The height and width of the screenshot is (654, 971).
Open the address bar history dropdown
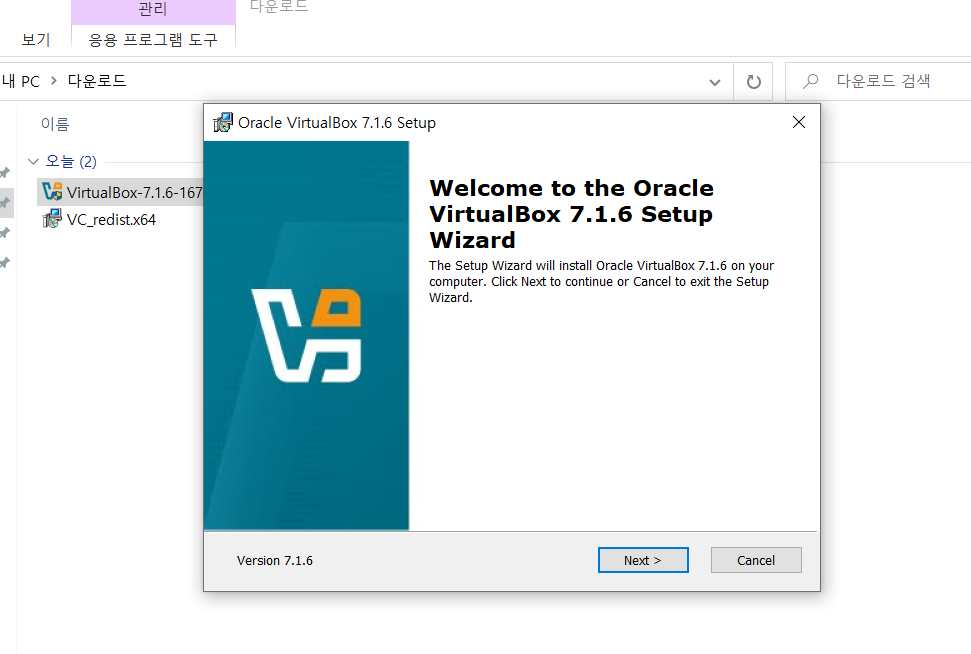click(714, 81)
